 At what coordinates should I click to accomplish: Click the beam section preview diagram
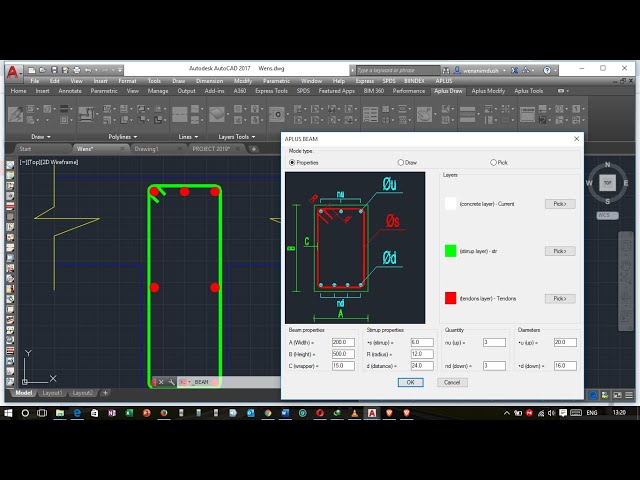pyautogui.click(x=355, y=247)
